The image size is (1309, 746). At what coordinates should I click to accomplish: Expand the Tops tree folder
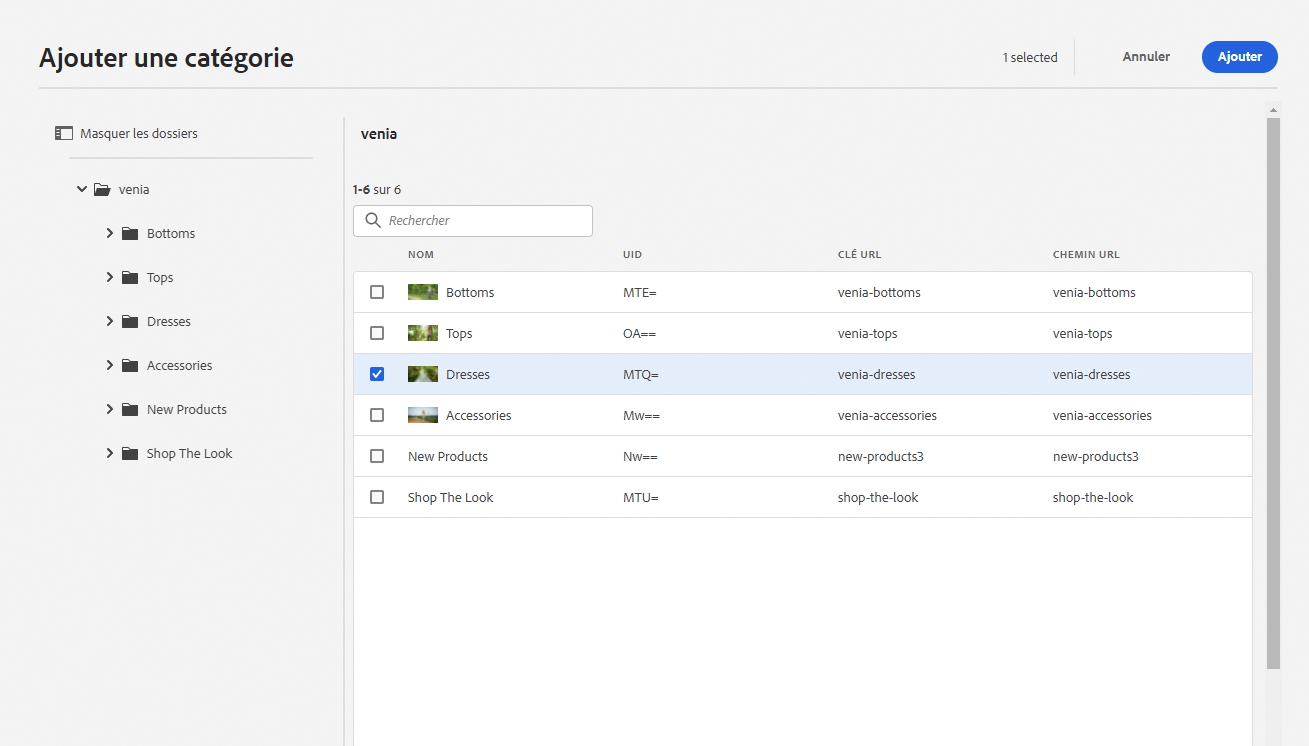(x=110, y=277)
